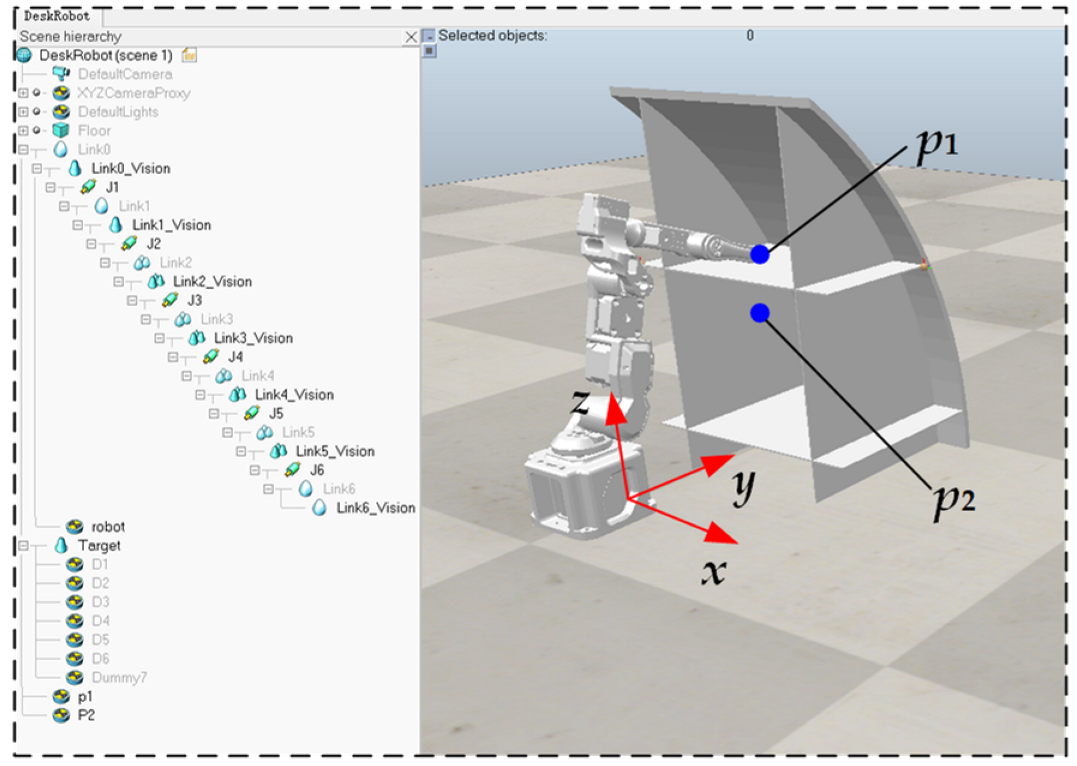The width and height of the screenshot is (1077, 766).
Task: Select D5 under Target
Action: click(x=100, y=640)
